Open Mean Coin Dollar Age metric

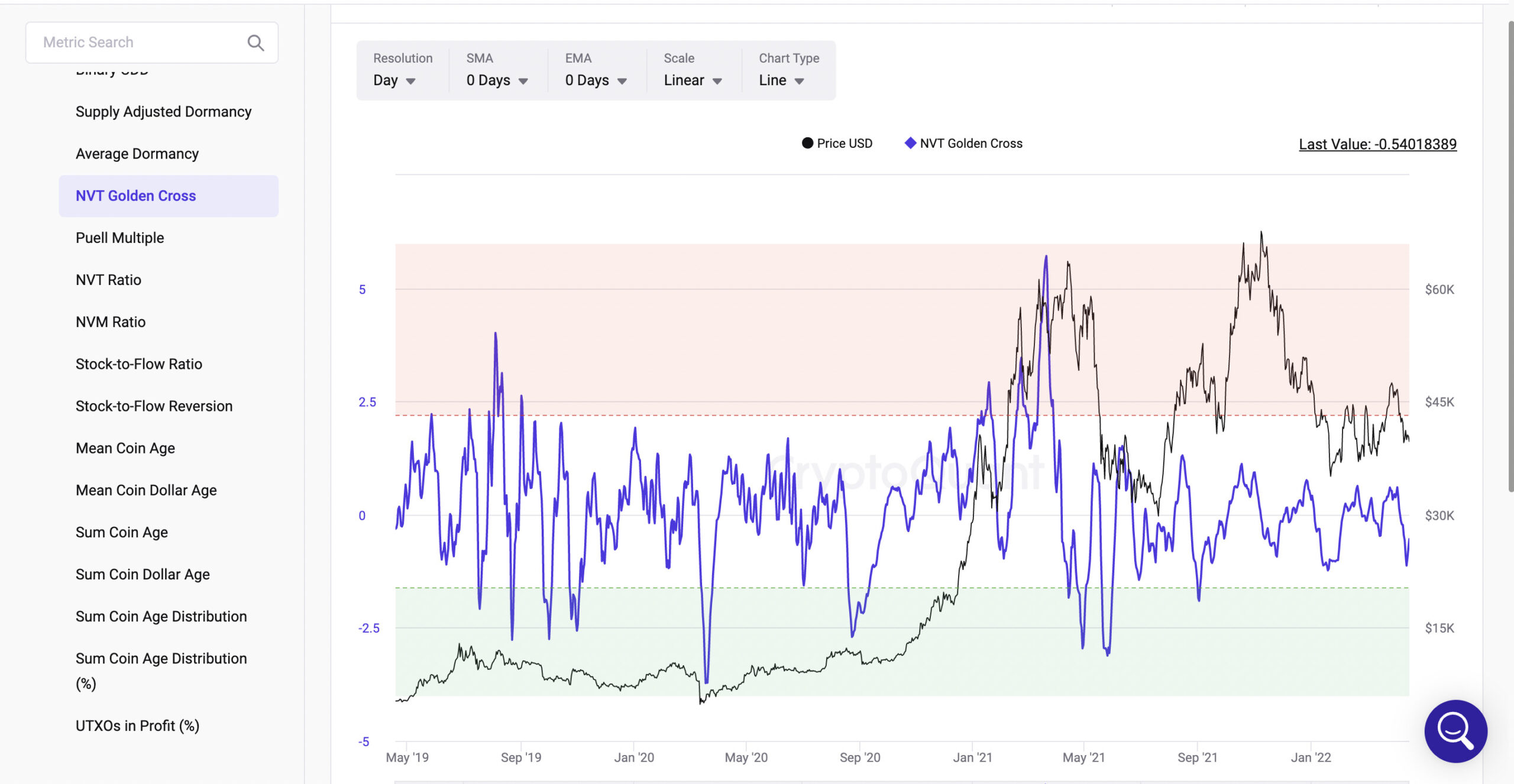pos(146,490)
